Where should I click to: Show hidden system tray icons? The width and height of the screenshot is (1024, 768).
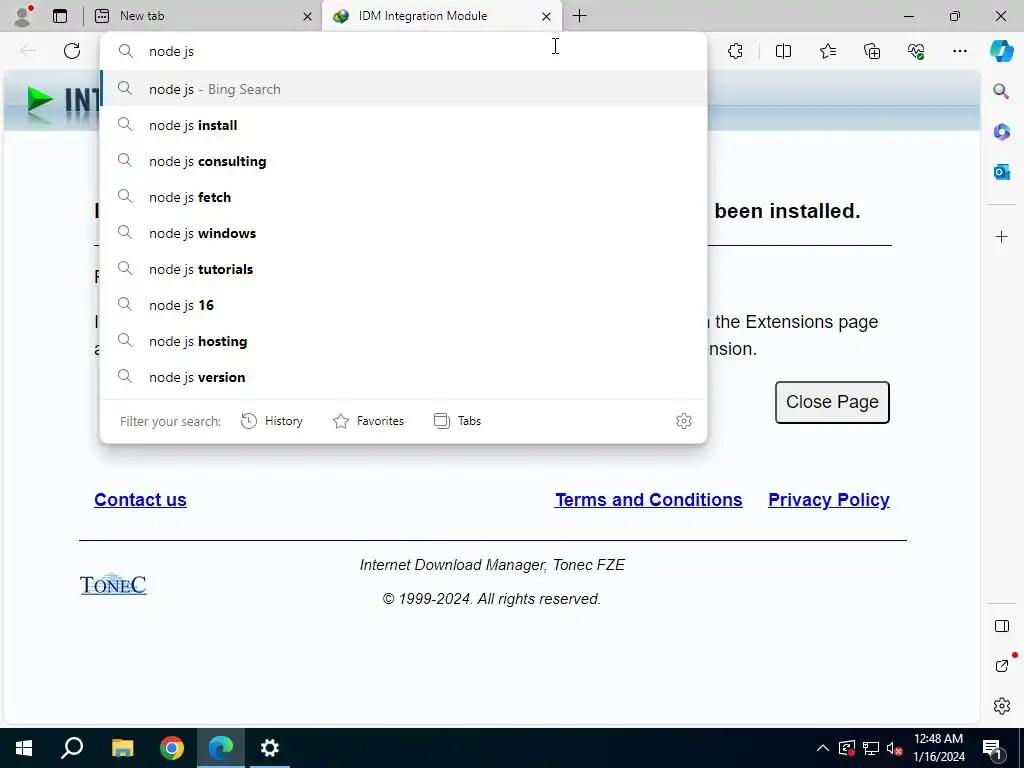823,748
